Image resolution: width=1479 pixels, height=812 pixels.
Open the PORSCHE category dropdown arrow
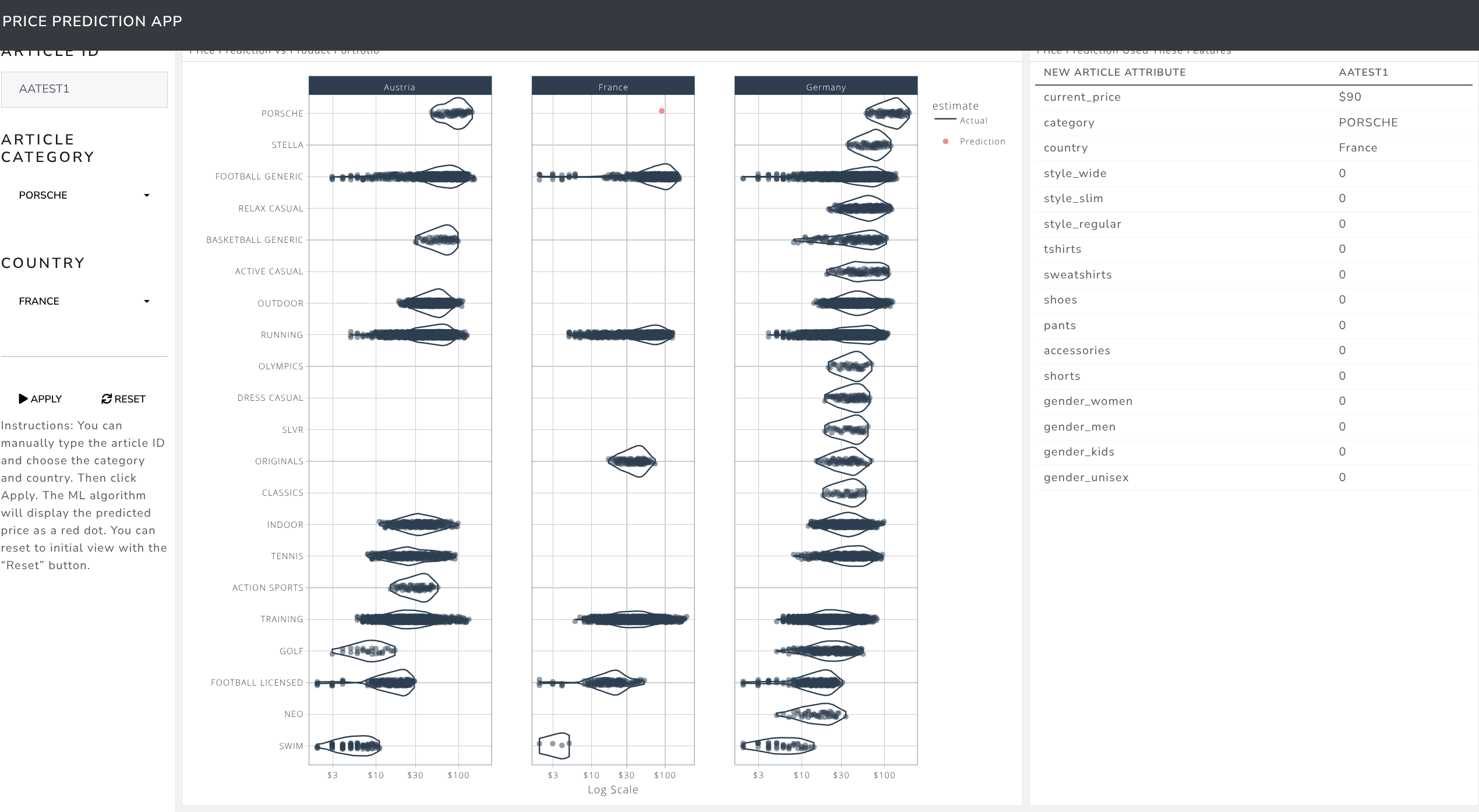click(147, 196)
